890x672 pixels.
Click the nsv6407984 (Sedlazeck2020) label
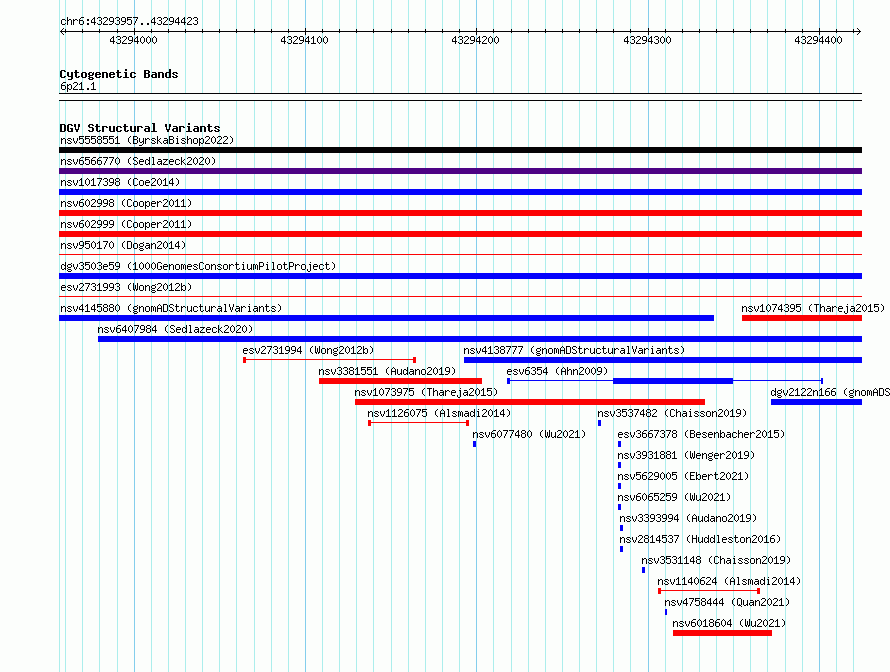pyautogui.click(x=175, y=329)
